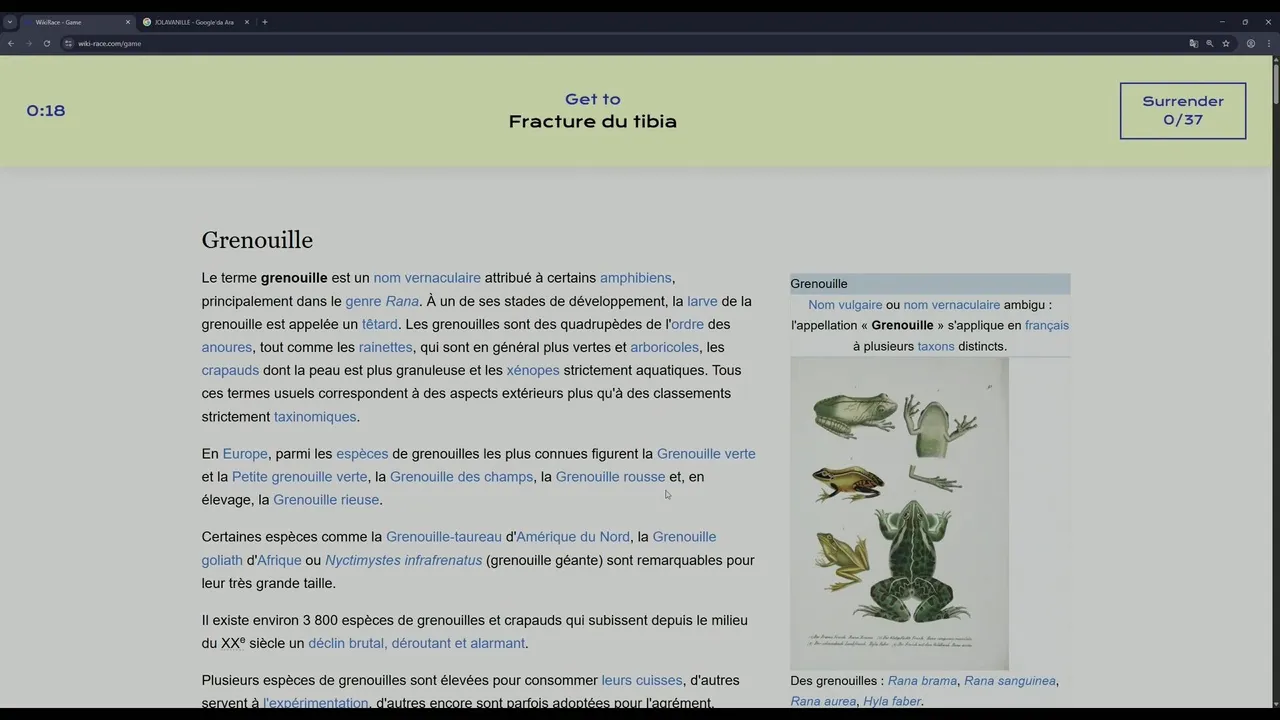Click 'nom vernaculaire' link in the infobox
This screenshot has width=1280, height=720.
952,305
